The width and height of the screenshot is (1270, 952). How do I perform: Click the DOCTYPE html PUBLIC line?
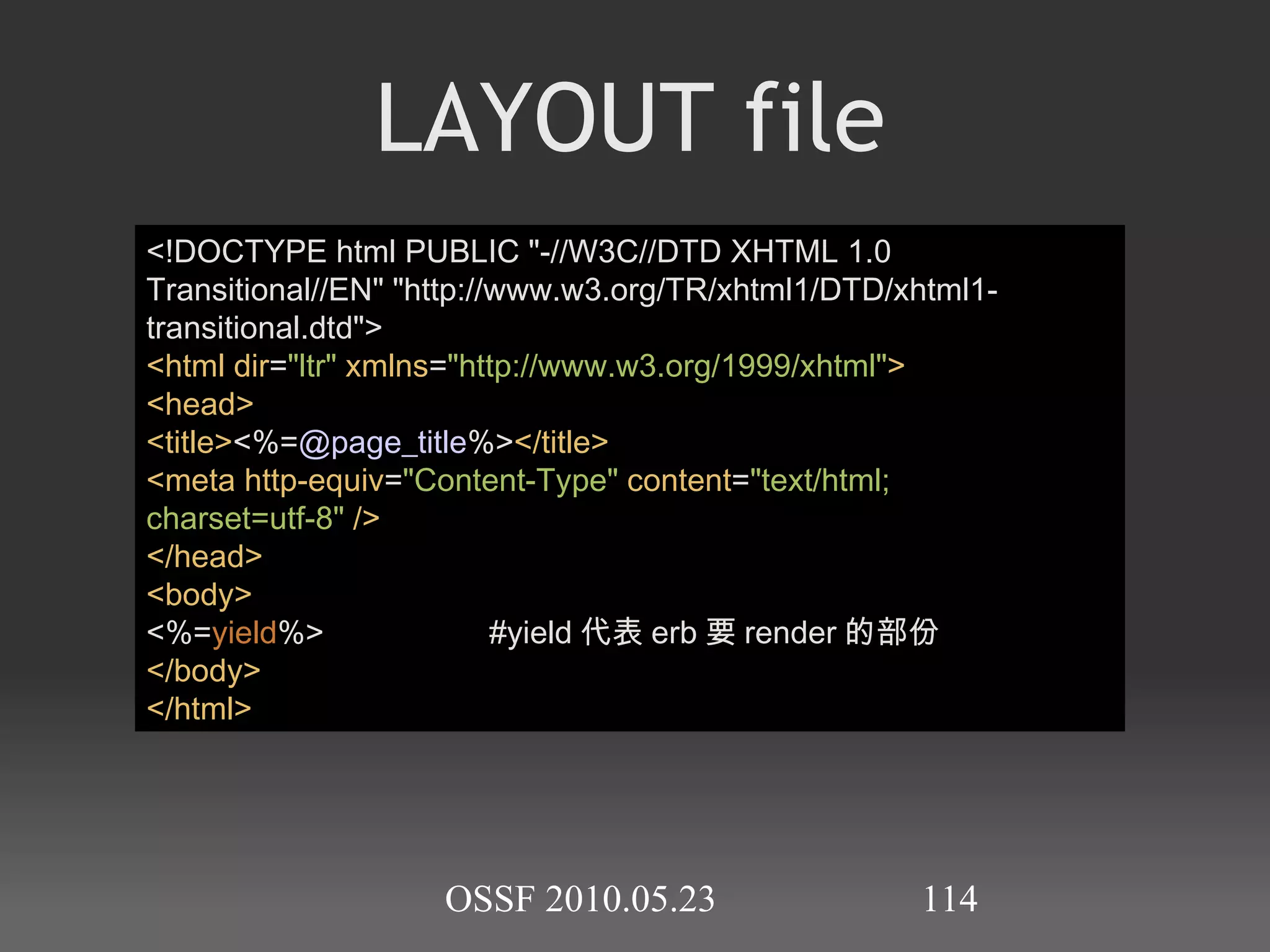pyautogui.click(x=518, y=252)
